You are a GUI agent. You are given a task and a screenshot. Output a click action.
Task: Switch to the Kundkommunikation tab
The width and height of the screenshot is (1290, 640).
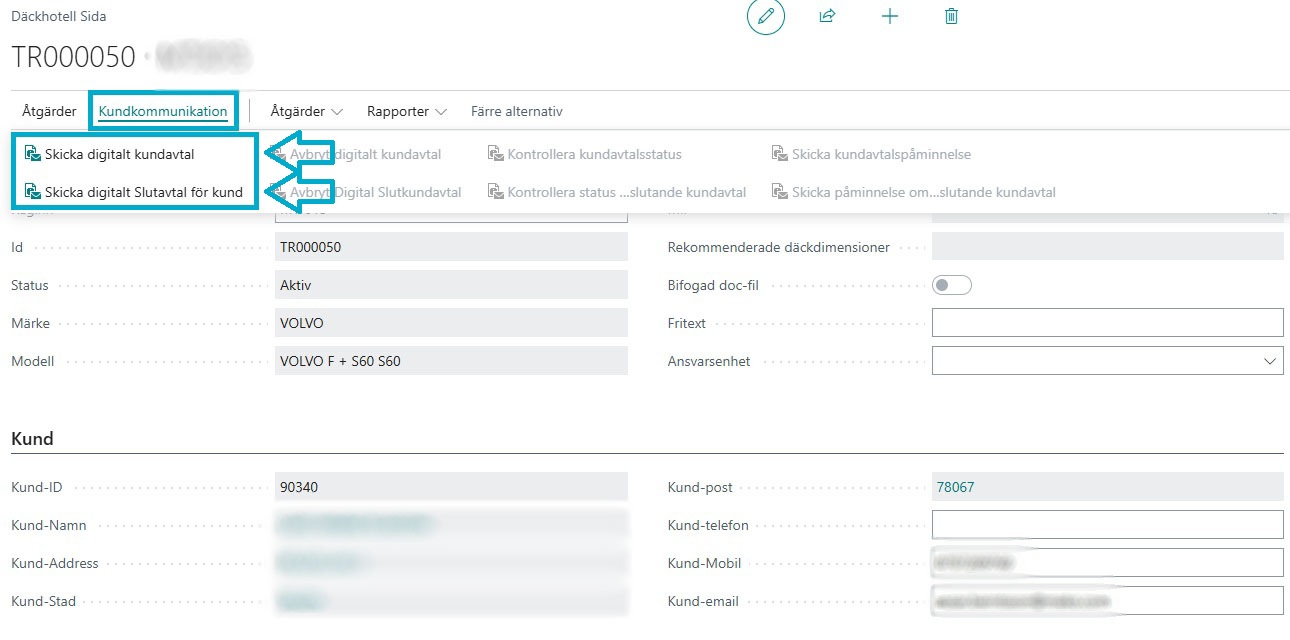163,111
